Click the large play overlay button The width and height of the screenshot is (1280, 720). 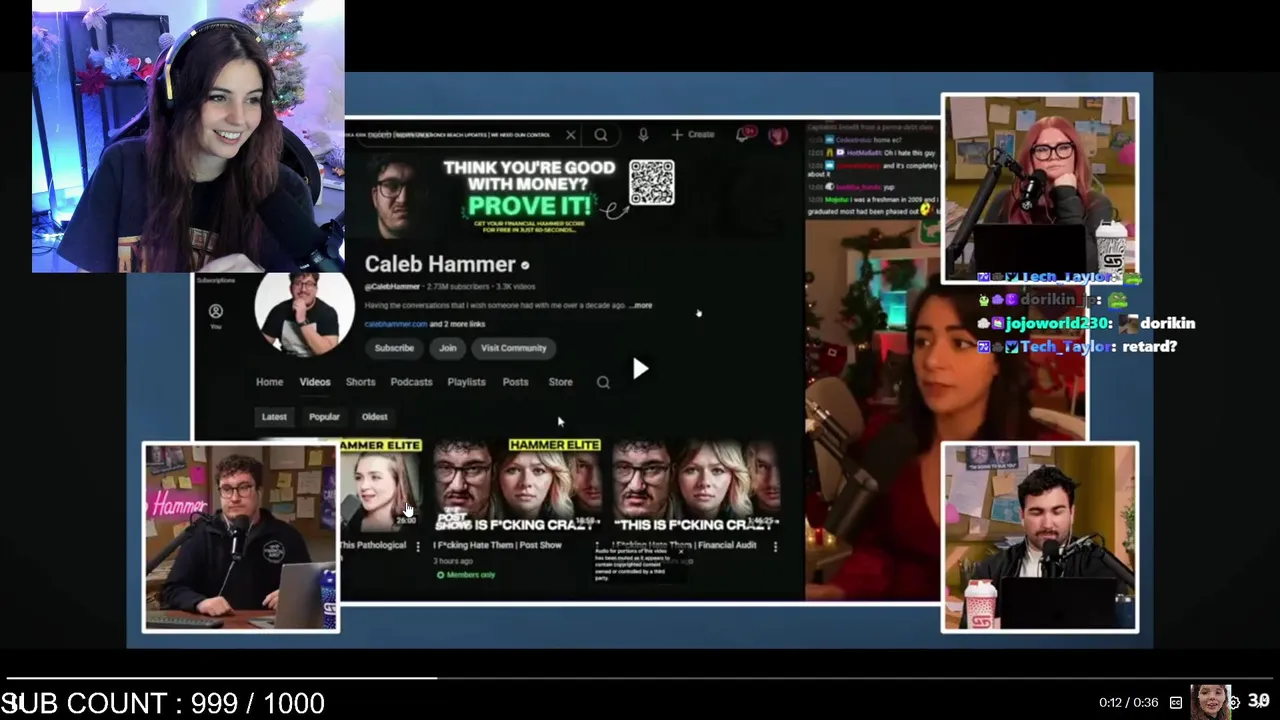coord(640,369)
